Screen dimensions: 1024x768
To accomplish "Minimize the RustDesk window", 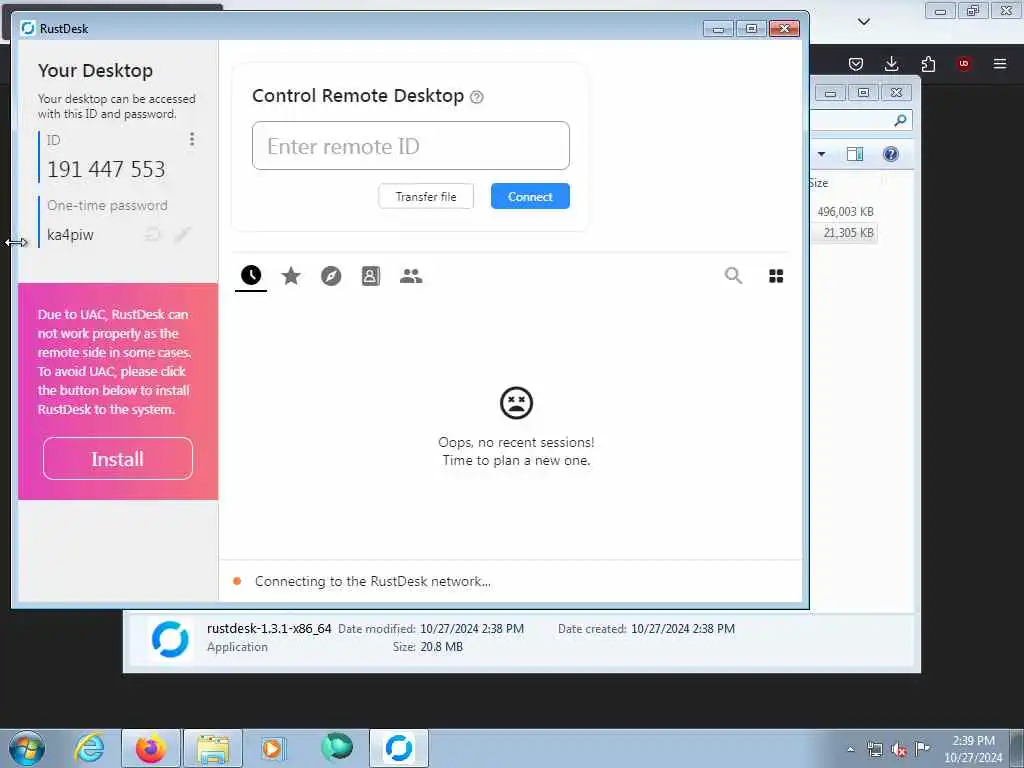I will point(718,29).
